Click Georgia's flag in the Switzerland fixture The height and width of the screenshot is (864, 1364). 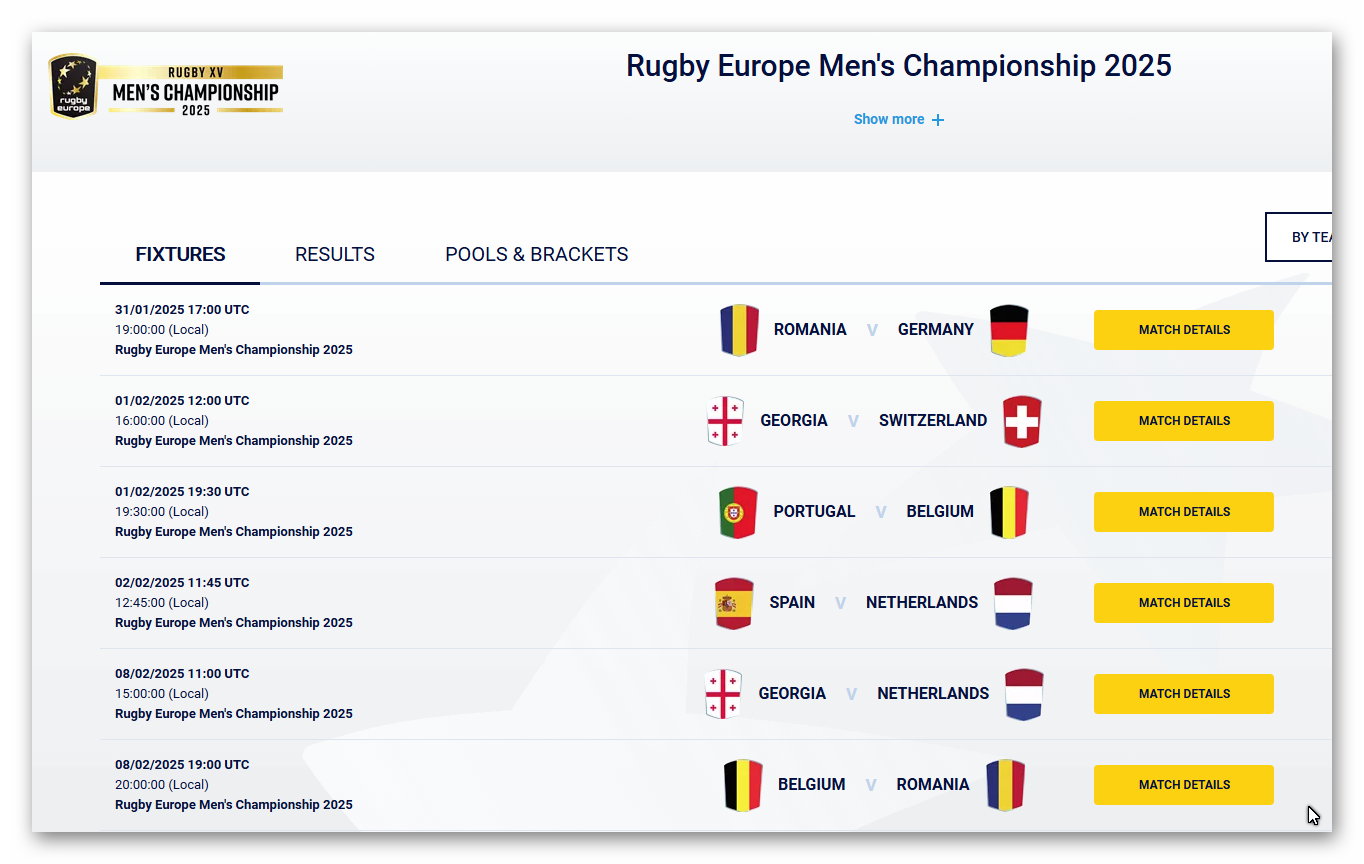point(725,421)
